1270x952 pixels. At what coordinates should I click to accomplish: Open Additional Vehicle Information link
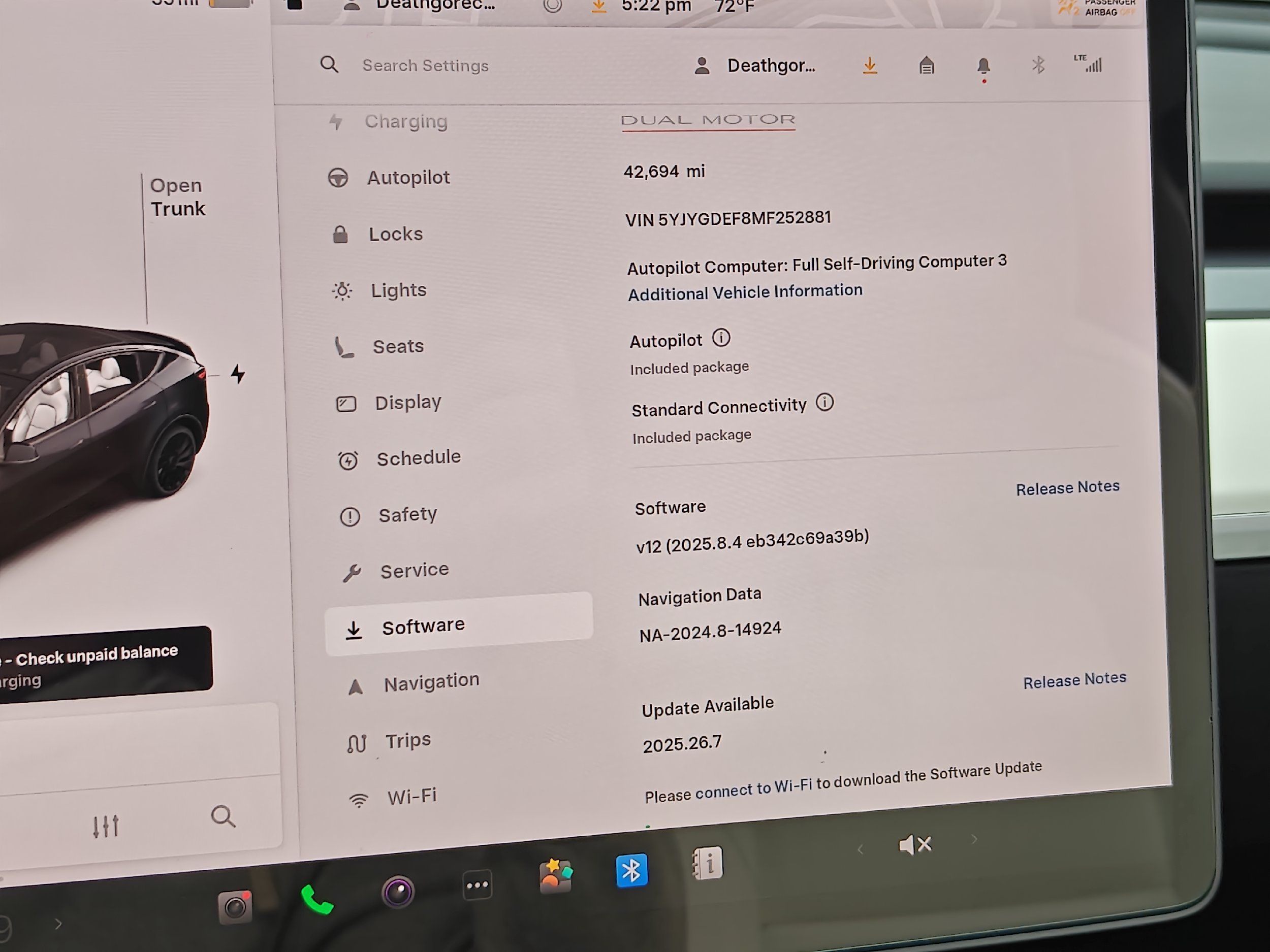tap(745, 292)
